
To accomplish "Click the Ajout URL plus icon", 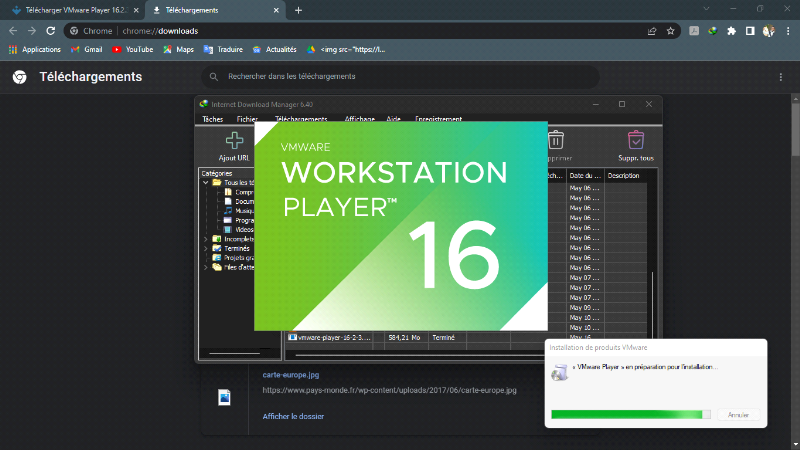I will pos(234,141).
